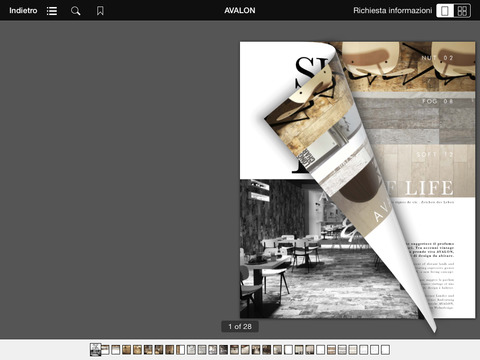Open the table of contents list icon
Viewport: 480px width, 360px height.
pyautogui.click(x=52, y=11)
